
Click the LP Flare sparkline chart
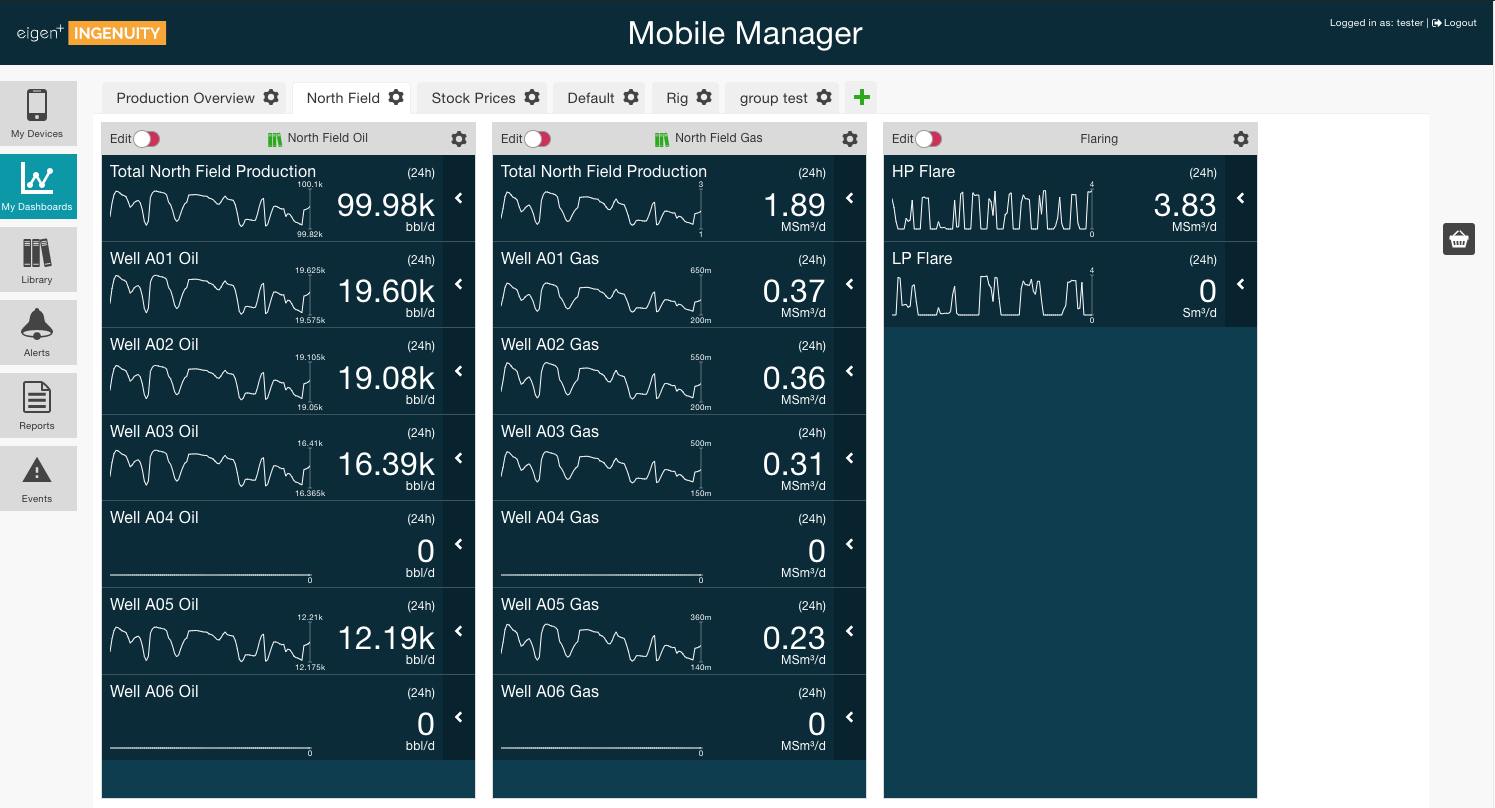pyautogui.click(x=992, y=295)
